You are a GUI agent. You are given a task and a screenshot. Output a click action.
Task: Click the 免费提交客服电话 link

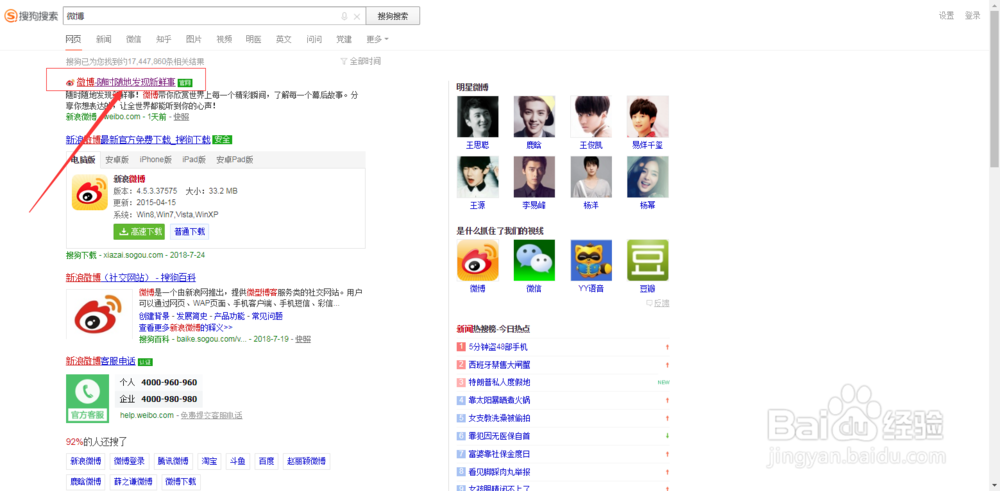[211, 415]
